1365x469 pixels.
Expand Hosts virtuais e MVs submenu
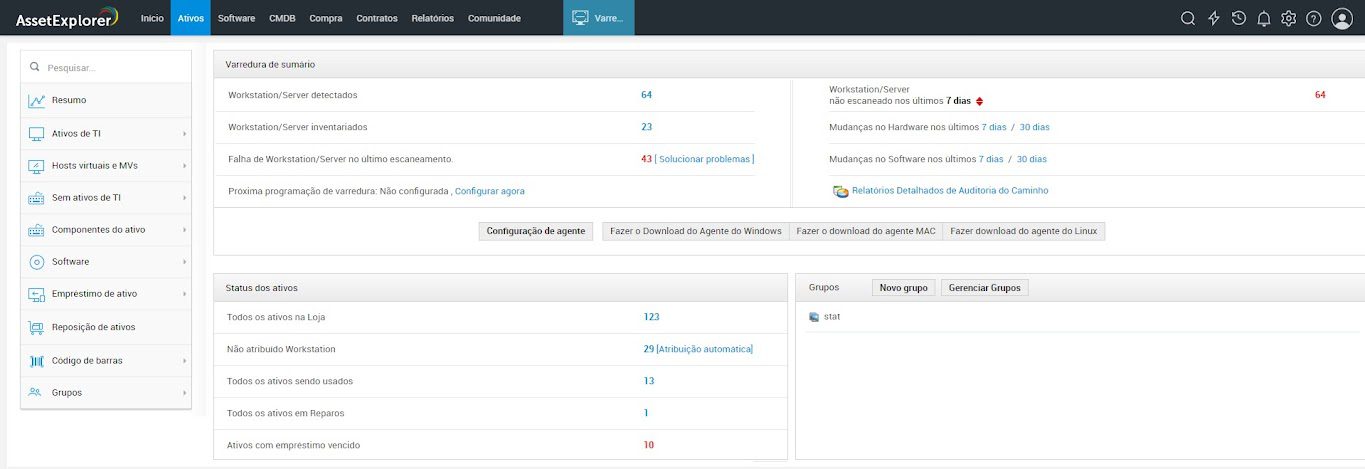pos(185,166)
